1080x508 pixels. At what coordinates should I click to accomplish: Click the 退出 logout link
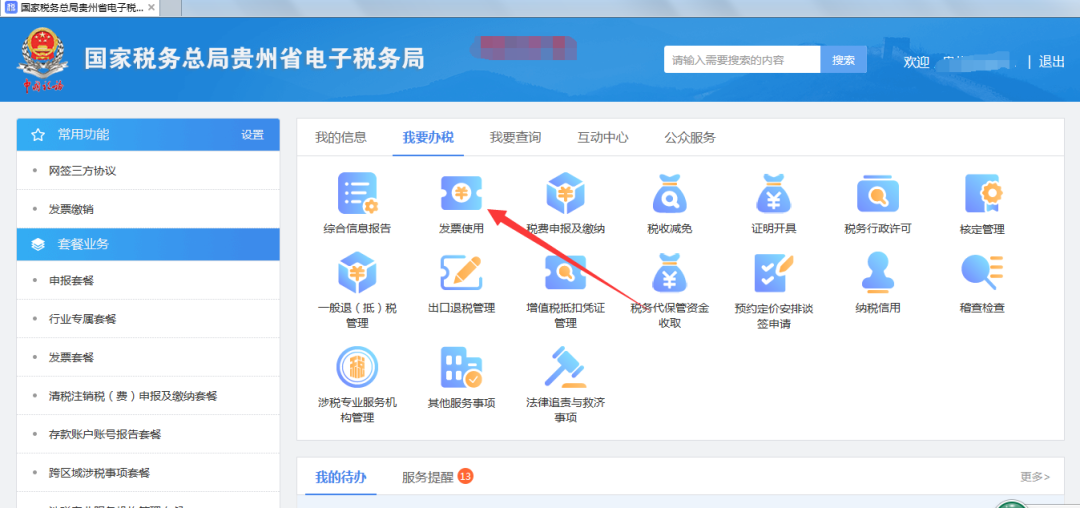coord(1052,61)
